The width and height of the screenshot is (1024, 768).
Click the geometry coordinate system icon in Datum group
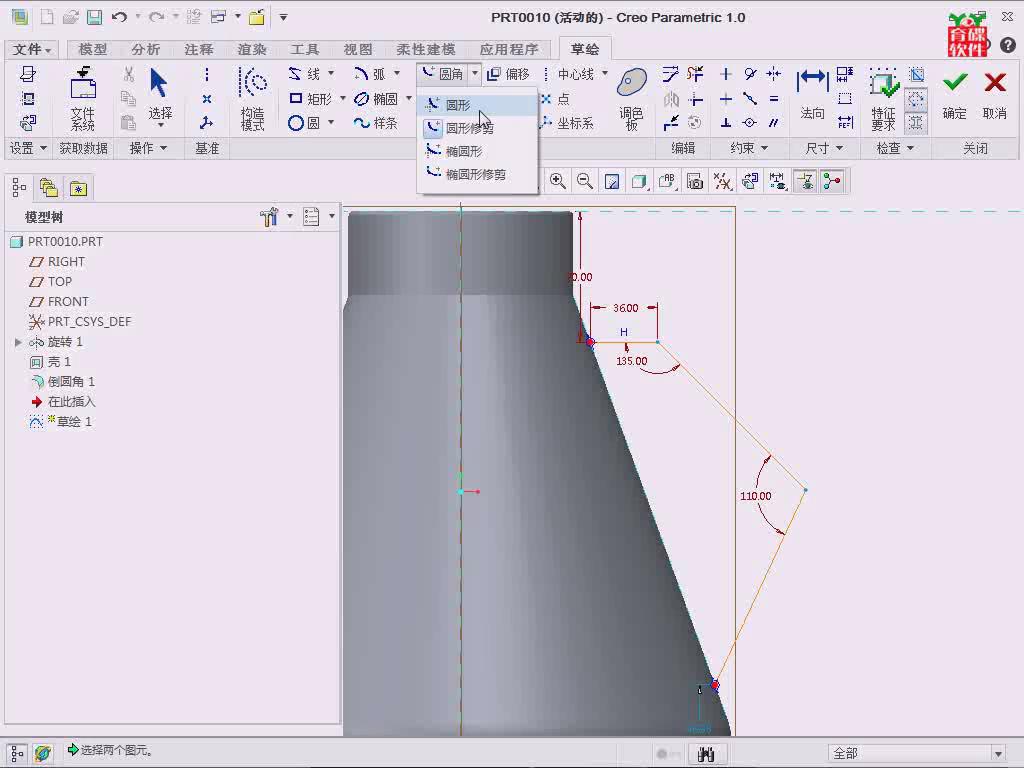206,123
